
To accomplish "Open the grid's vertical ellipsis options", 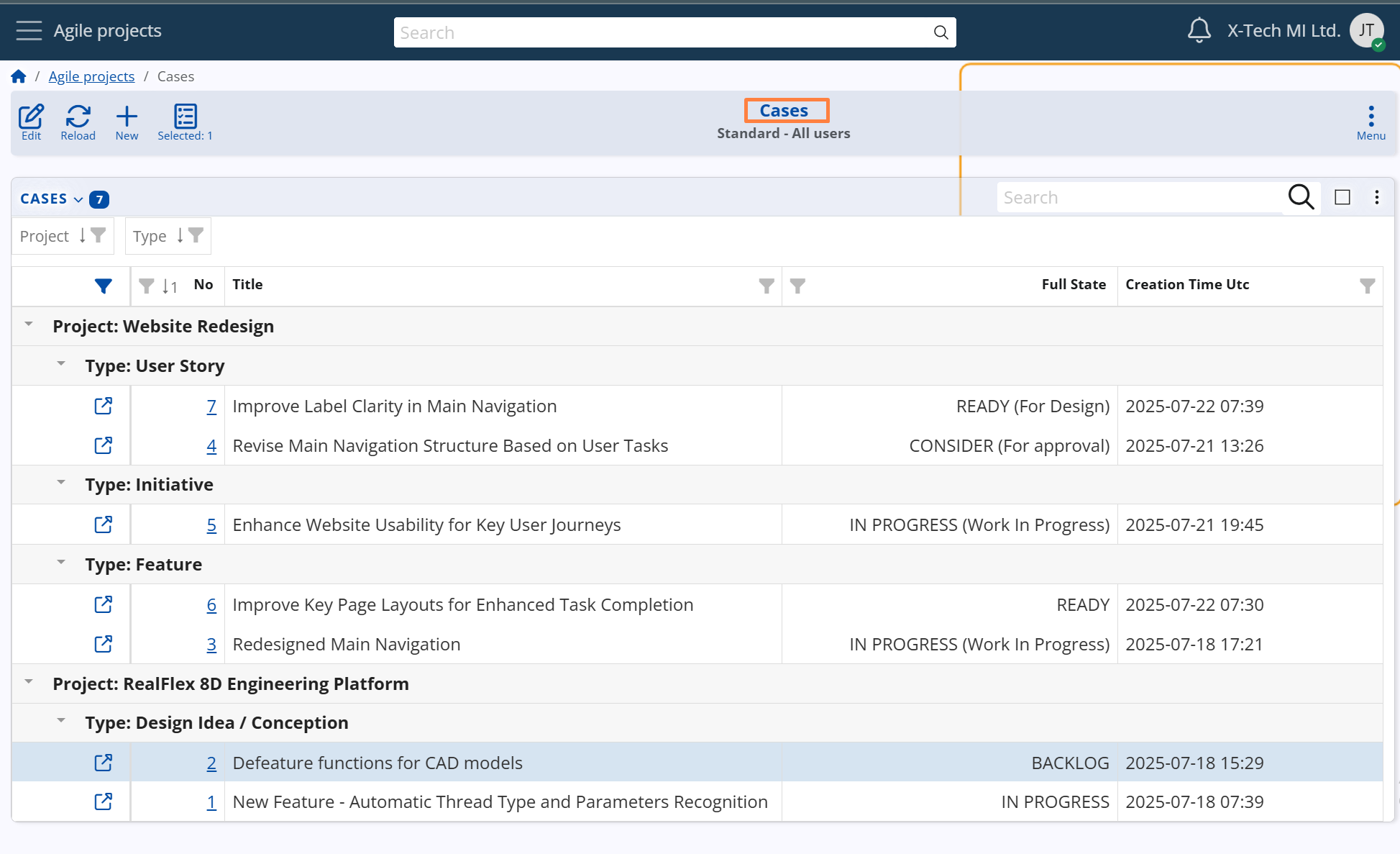I will [1376, 197].
